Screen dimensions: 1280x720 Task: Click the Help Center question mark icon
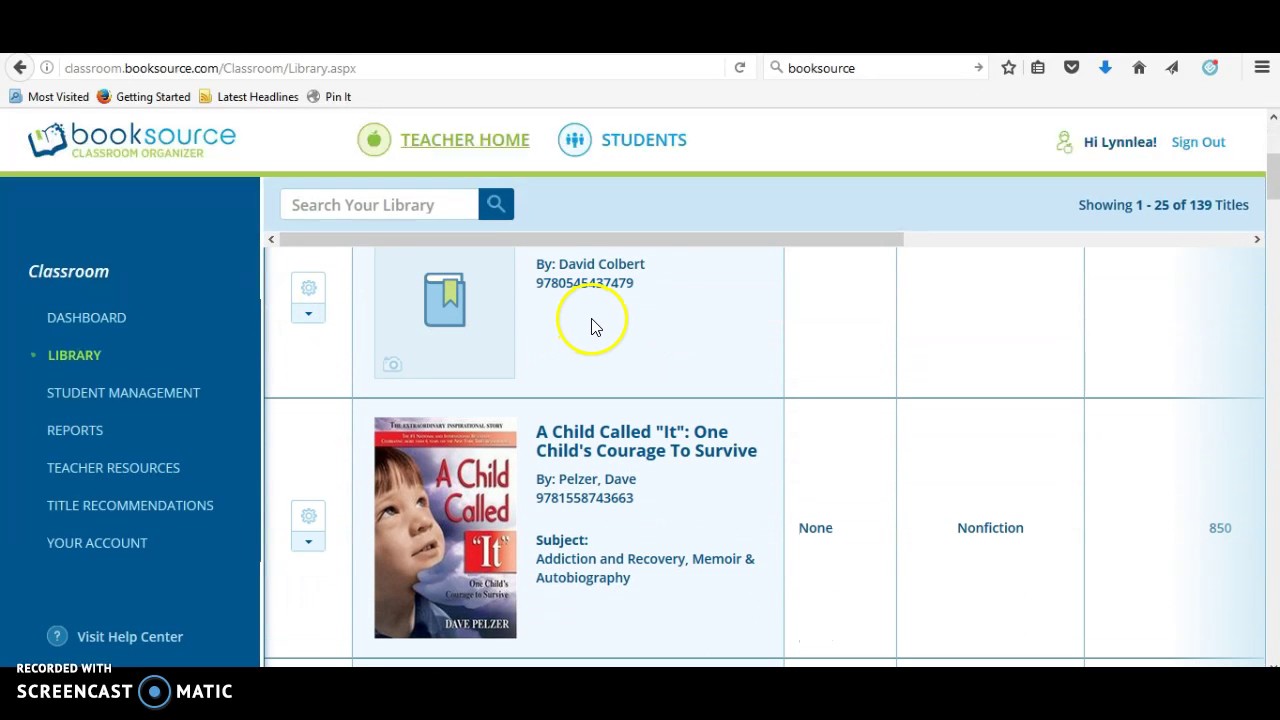pyautogui.click(x=58, y=636)
